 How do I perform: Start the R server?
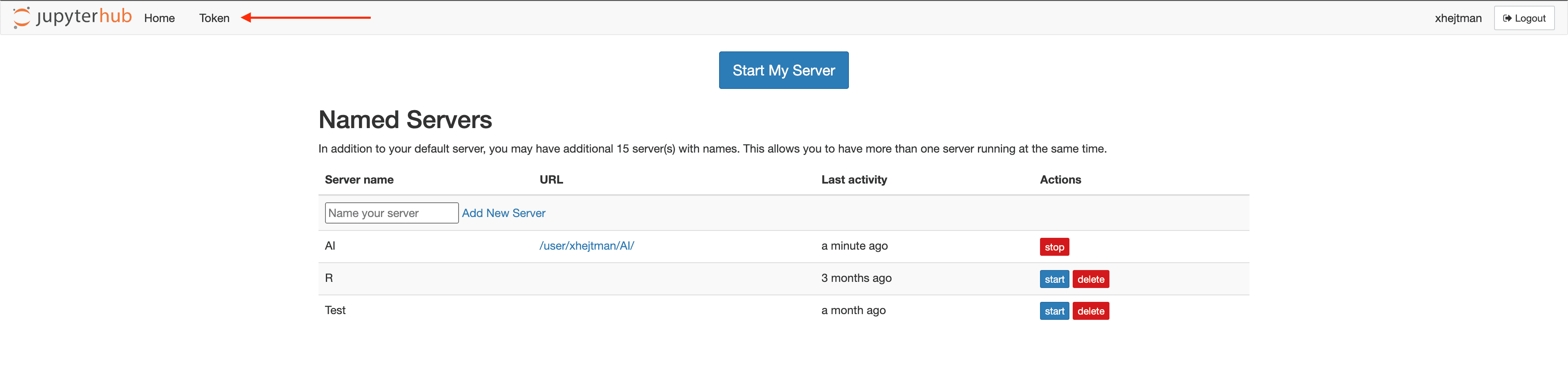click(1053, 279)
